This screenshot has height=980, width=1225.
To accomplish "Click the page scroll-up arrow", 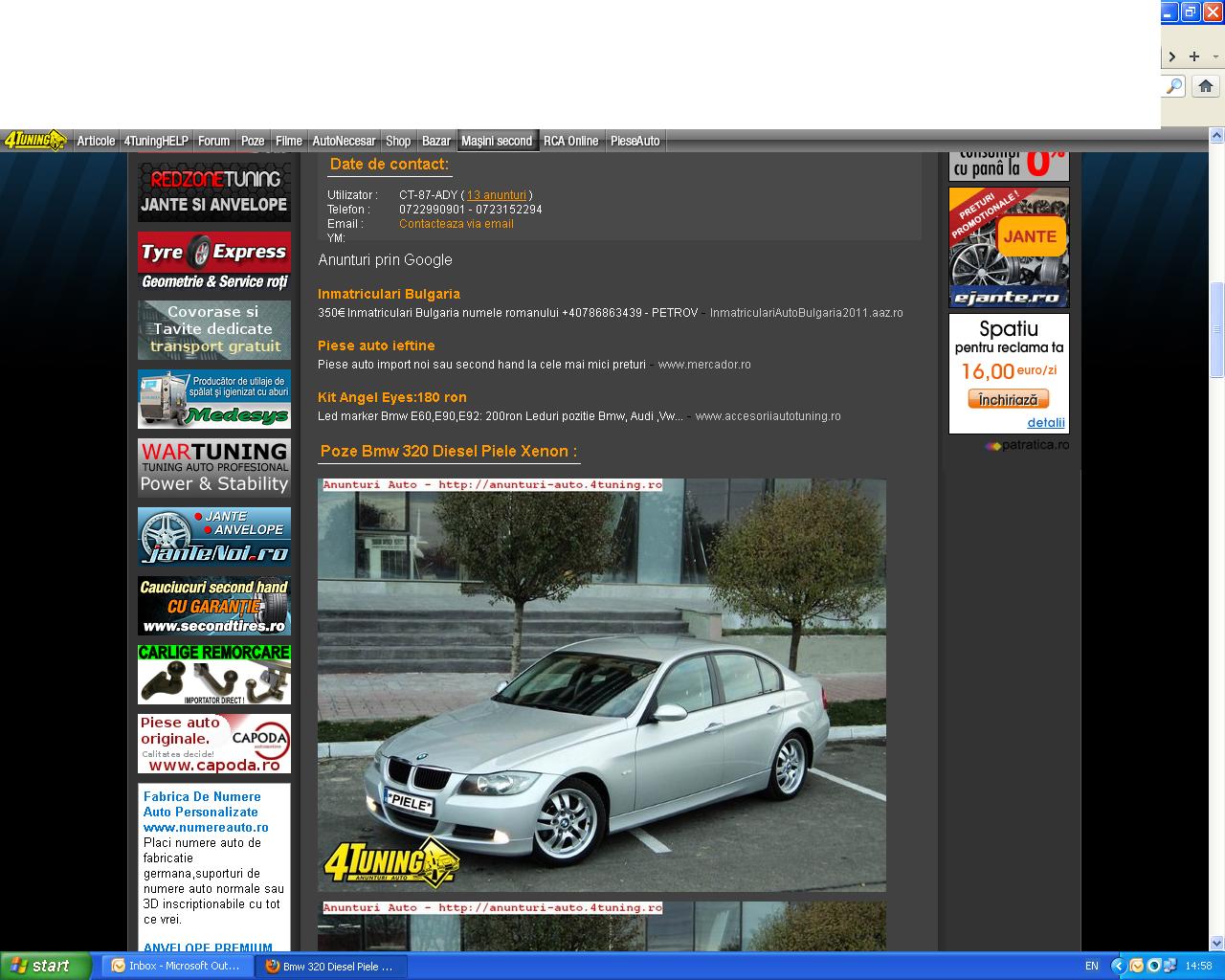I will pos(1216,138).
